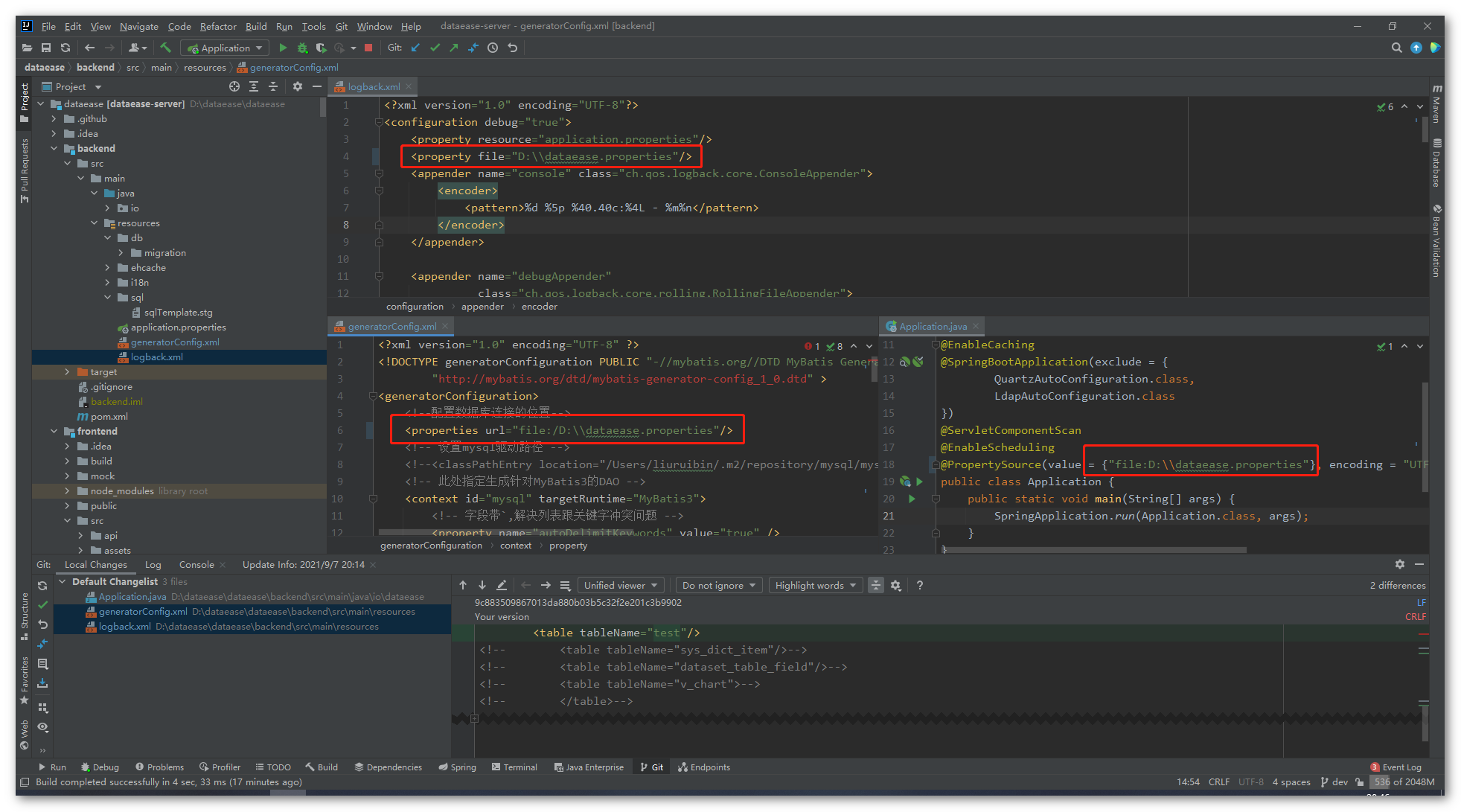Select the Do not ignore dropdown option
Image resolution: width=1461 pixels, height=812 pixels.
point(718,585)
